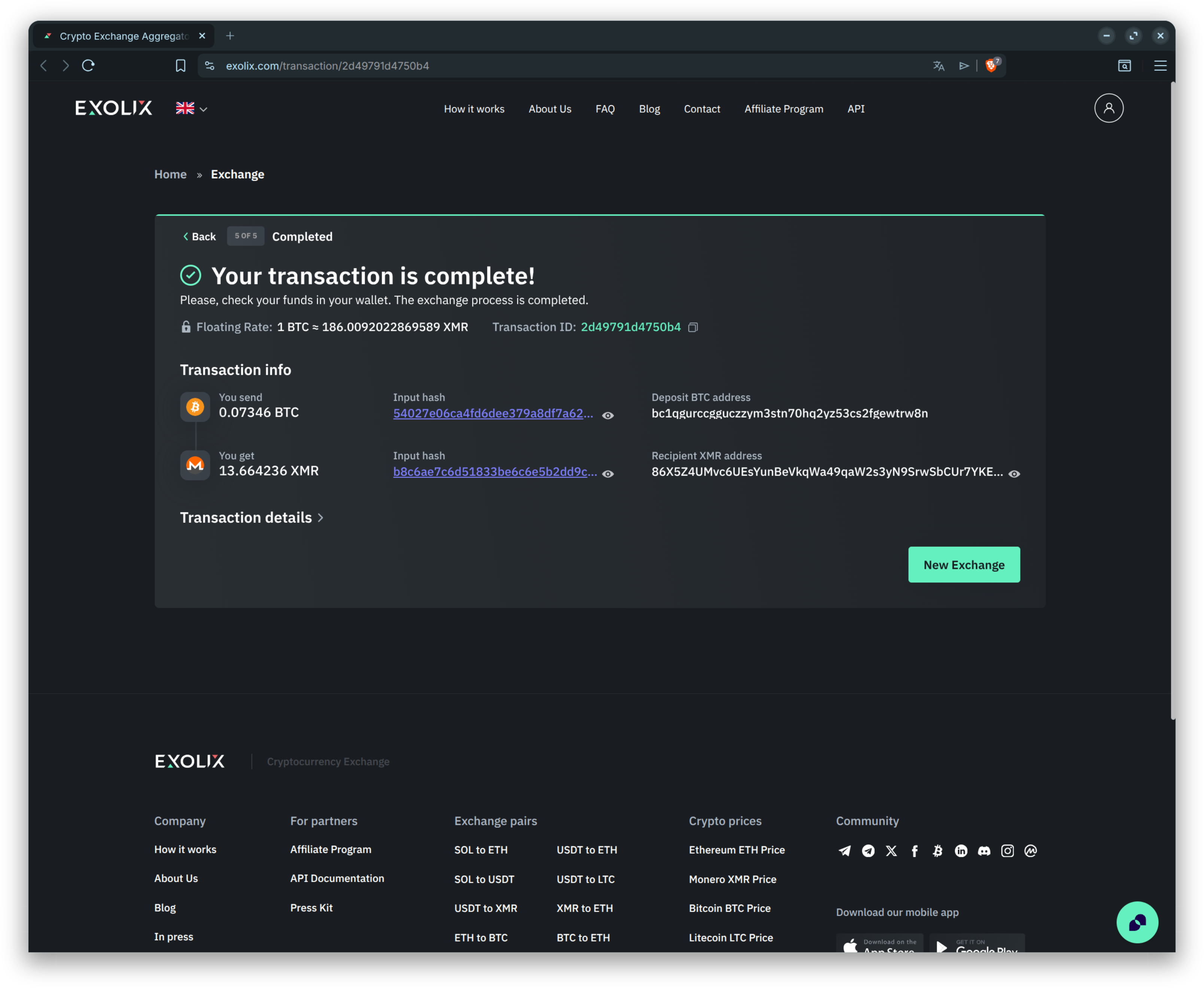View site information icon in the address bar

pos(210,65)
